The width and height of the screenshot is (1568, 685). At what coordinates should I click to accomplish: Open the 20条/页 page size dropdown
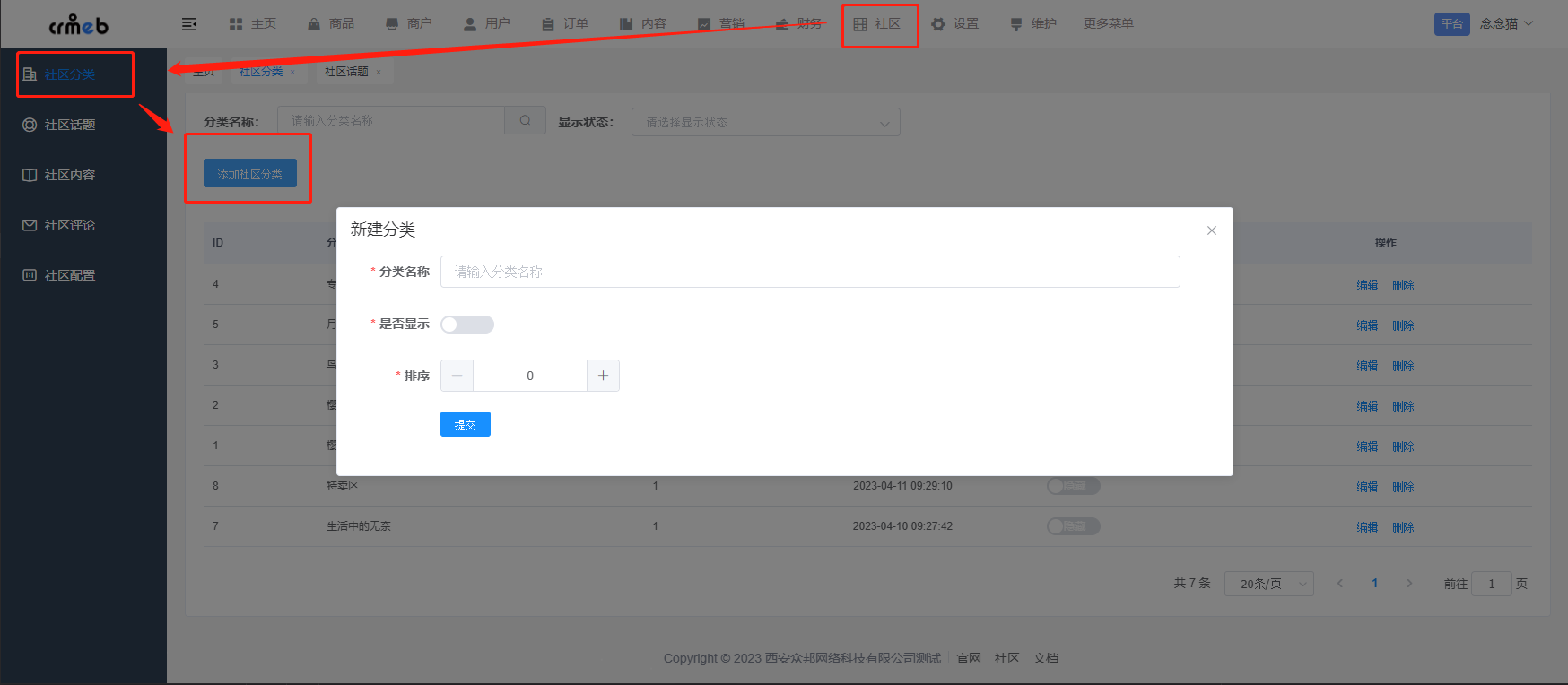click(x=1268, y=584)
